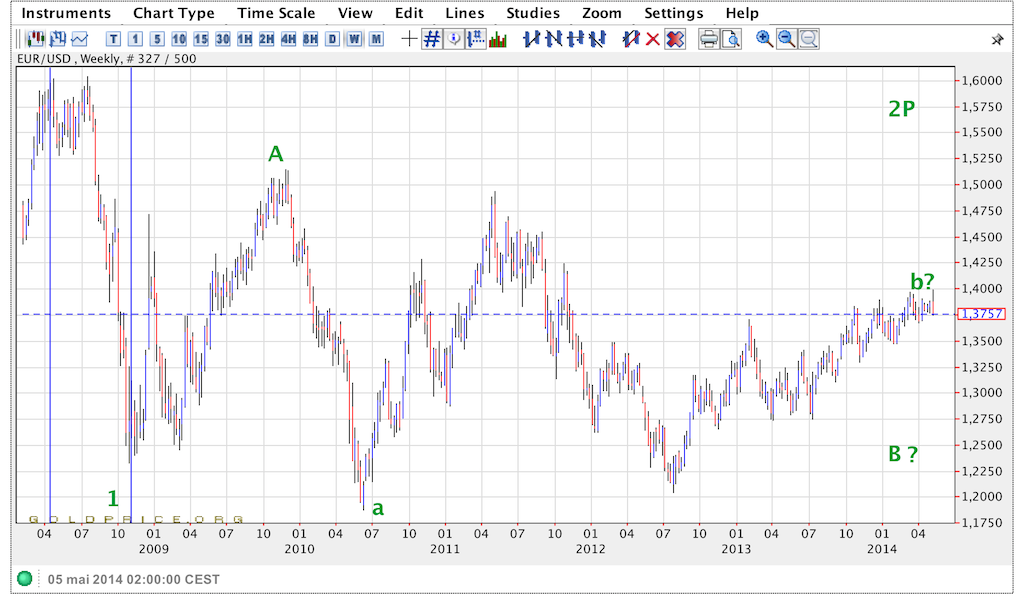Open the Instruments menu
This screenshot has height=602, width=1024.
click(67, 13)
